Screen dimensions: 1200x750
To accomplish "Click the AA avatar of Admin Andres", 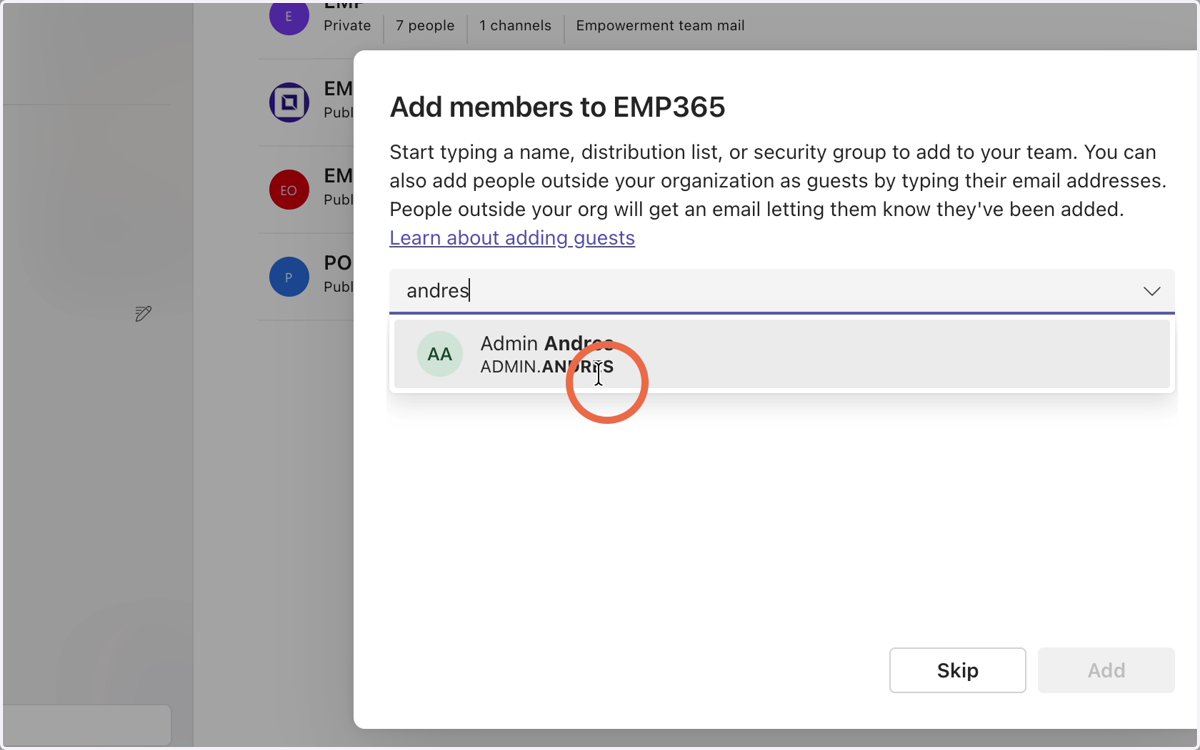I will click(x=440, y=354).
